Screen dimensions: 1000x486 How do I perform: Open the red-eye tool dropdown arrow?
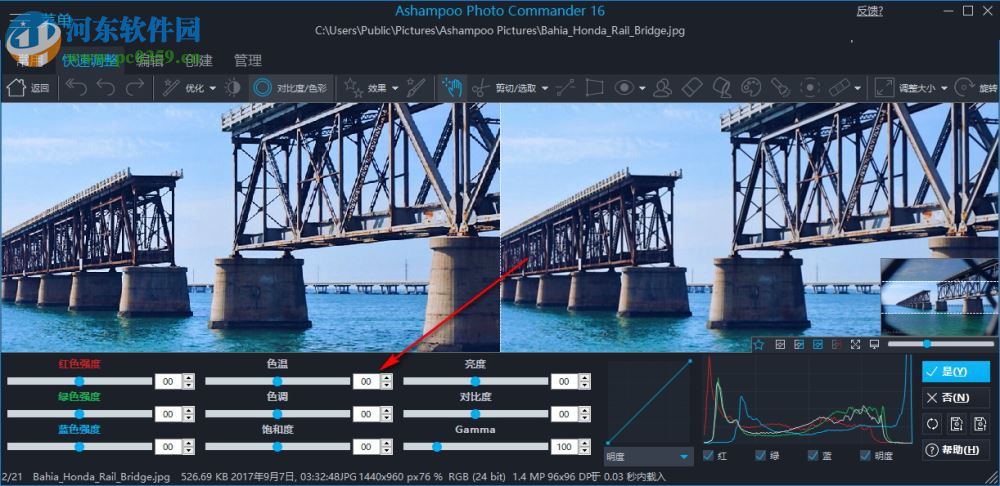[x=642, y=89]
